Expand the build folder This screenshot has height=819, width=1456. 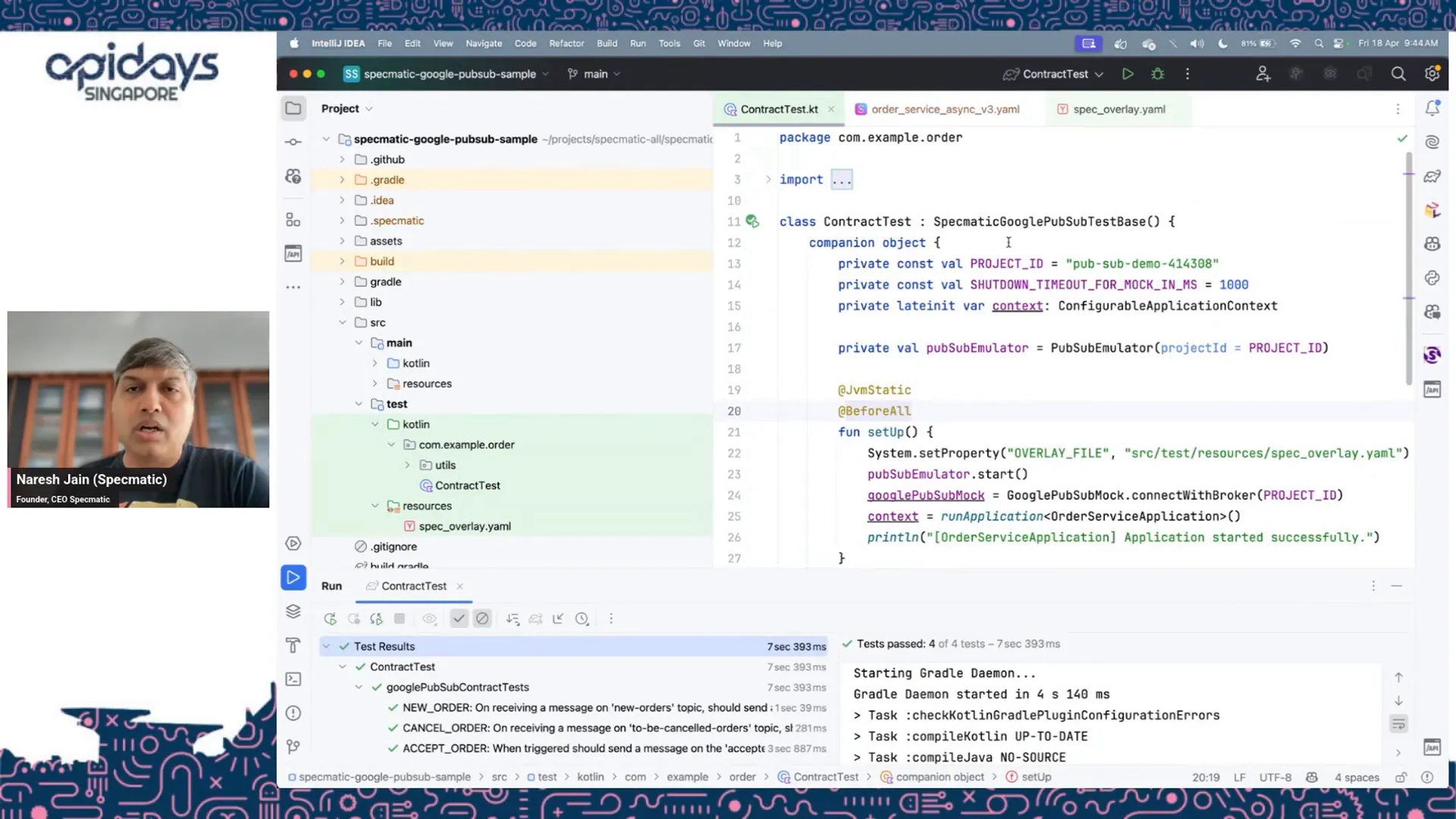click(342, 261)
